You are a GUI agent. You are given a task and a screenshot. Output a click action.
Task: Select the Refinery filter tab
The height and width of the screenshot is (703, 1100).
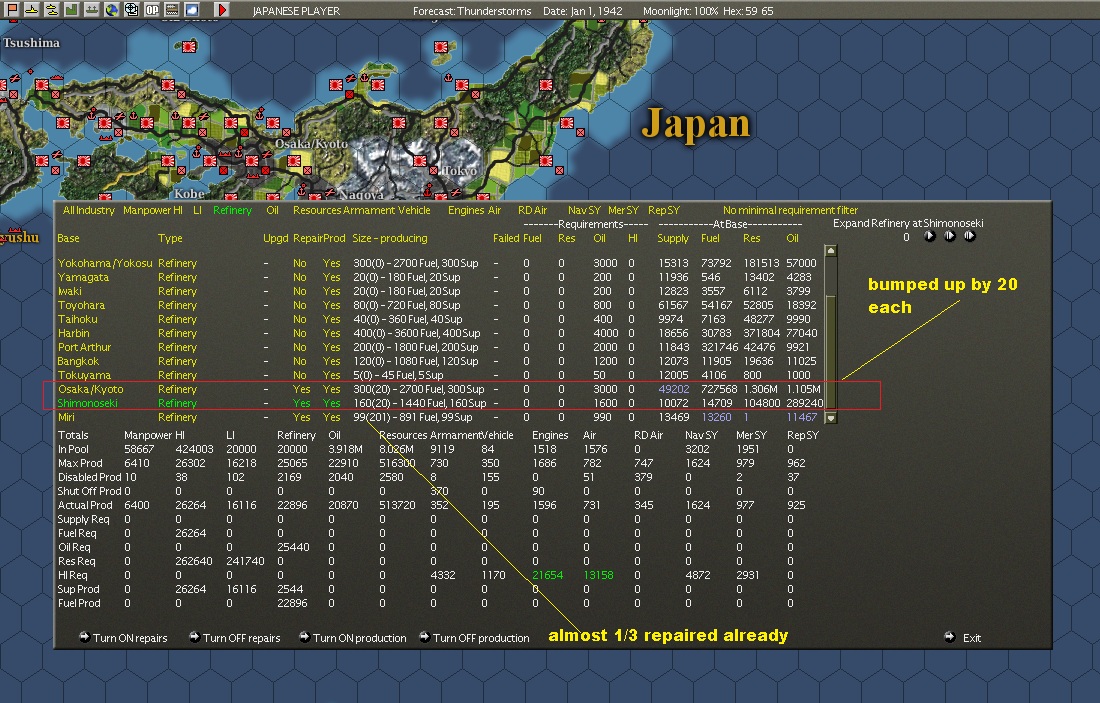(232, 210)
